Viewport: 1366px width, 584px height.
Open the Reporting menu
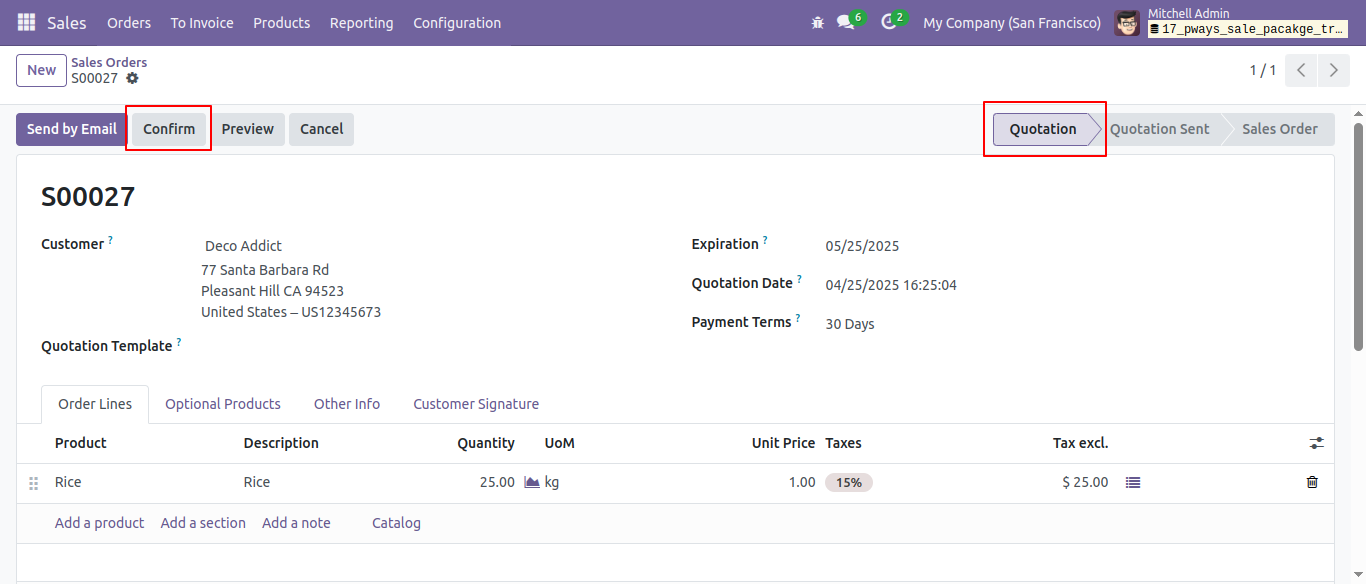point(361,22)
